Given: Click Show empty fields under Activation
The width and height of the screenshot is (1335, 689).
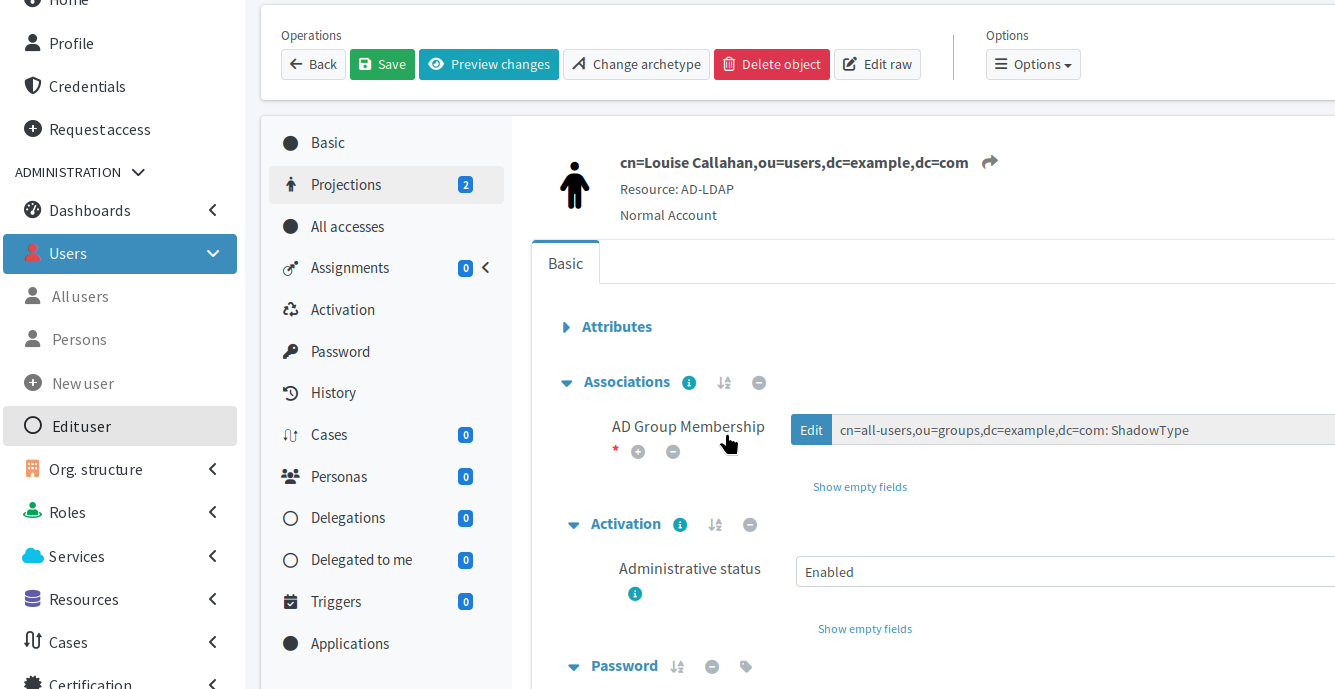Looking at the screenshot, I should (864, 628).
